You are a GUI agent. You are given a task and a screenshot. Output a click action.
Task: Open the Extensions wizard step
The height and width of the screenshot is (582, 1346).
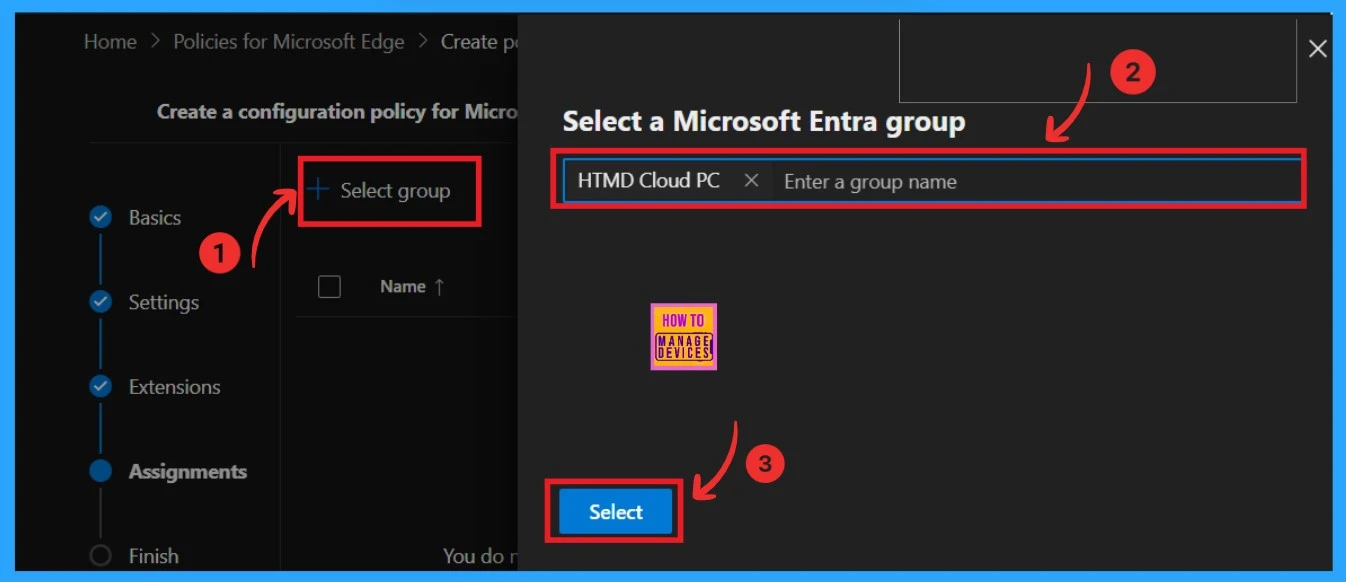click(175, 387)
